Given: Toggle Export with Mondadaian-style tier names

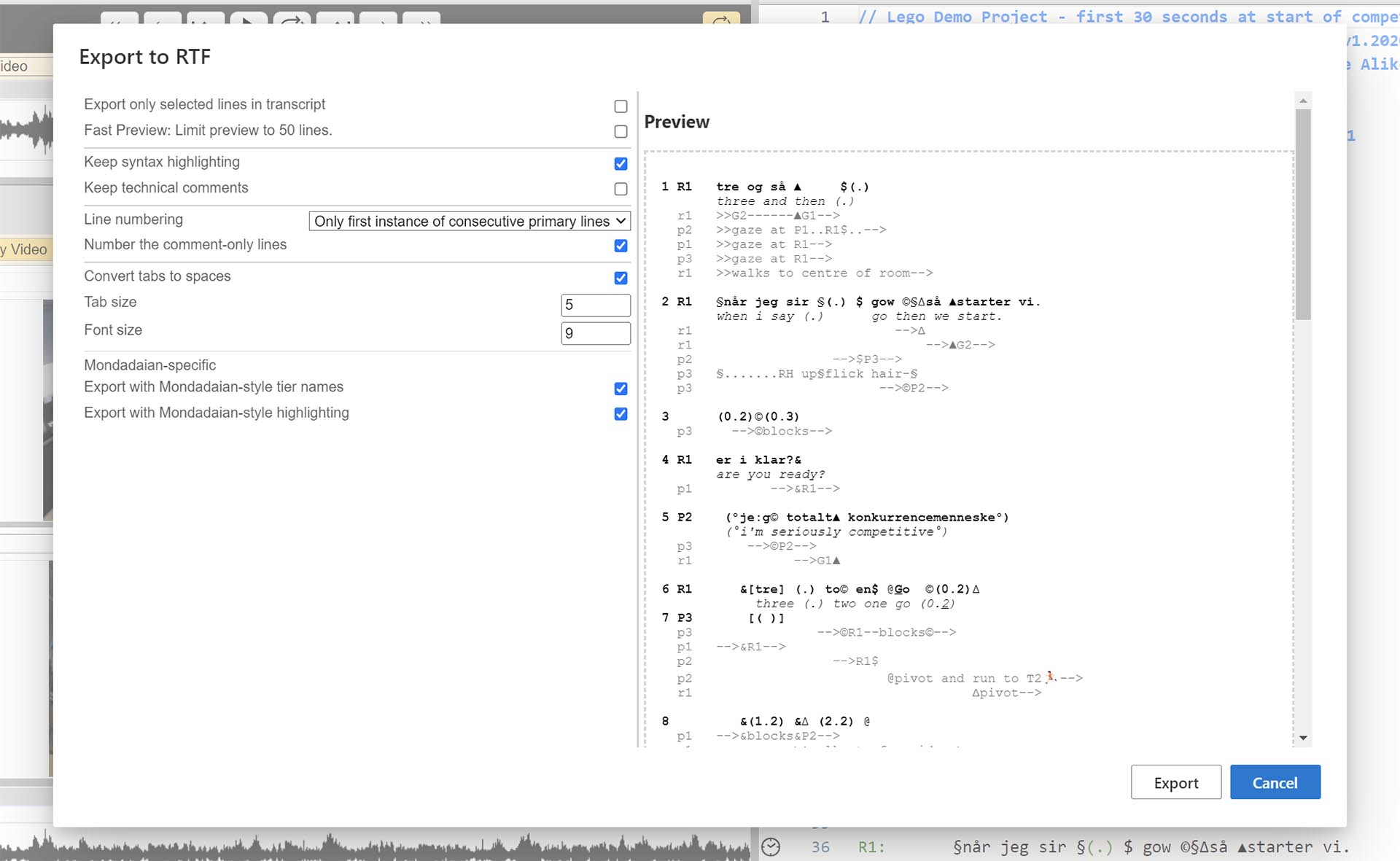Looking at the screenshot, I should [621, 389].
